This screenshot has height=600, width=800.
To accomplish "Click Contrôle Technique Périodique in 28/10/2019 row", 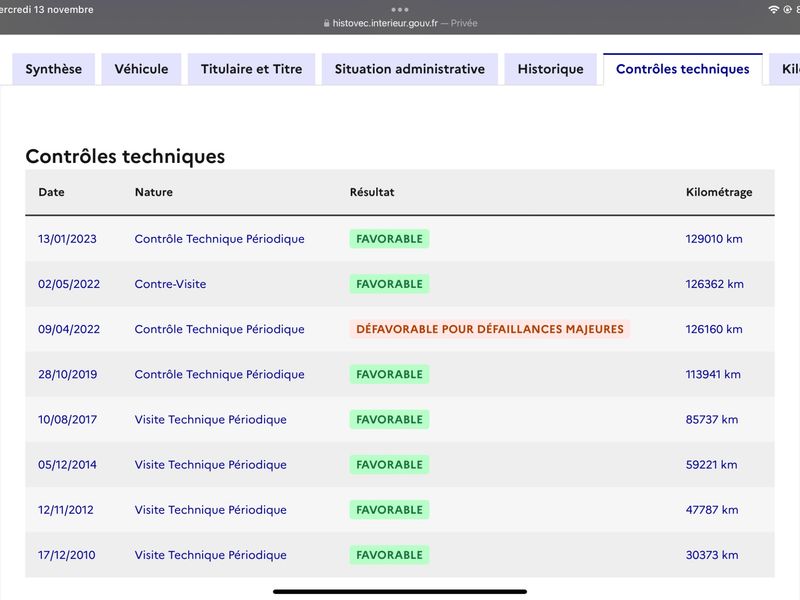I will [219, 374].
